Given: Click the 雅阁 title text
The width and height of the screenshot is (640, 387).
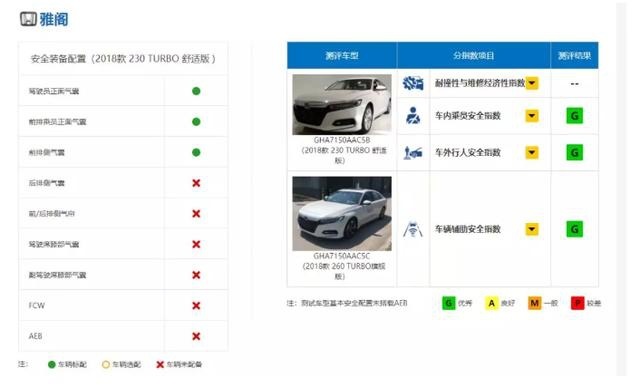Looking at the screenshot, I should coord(54,19).
